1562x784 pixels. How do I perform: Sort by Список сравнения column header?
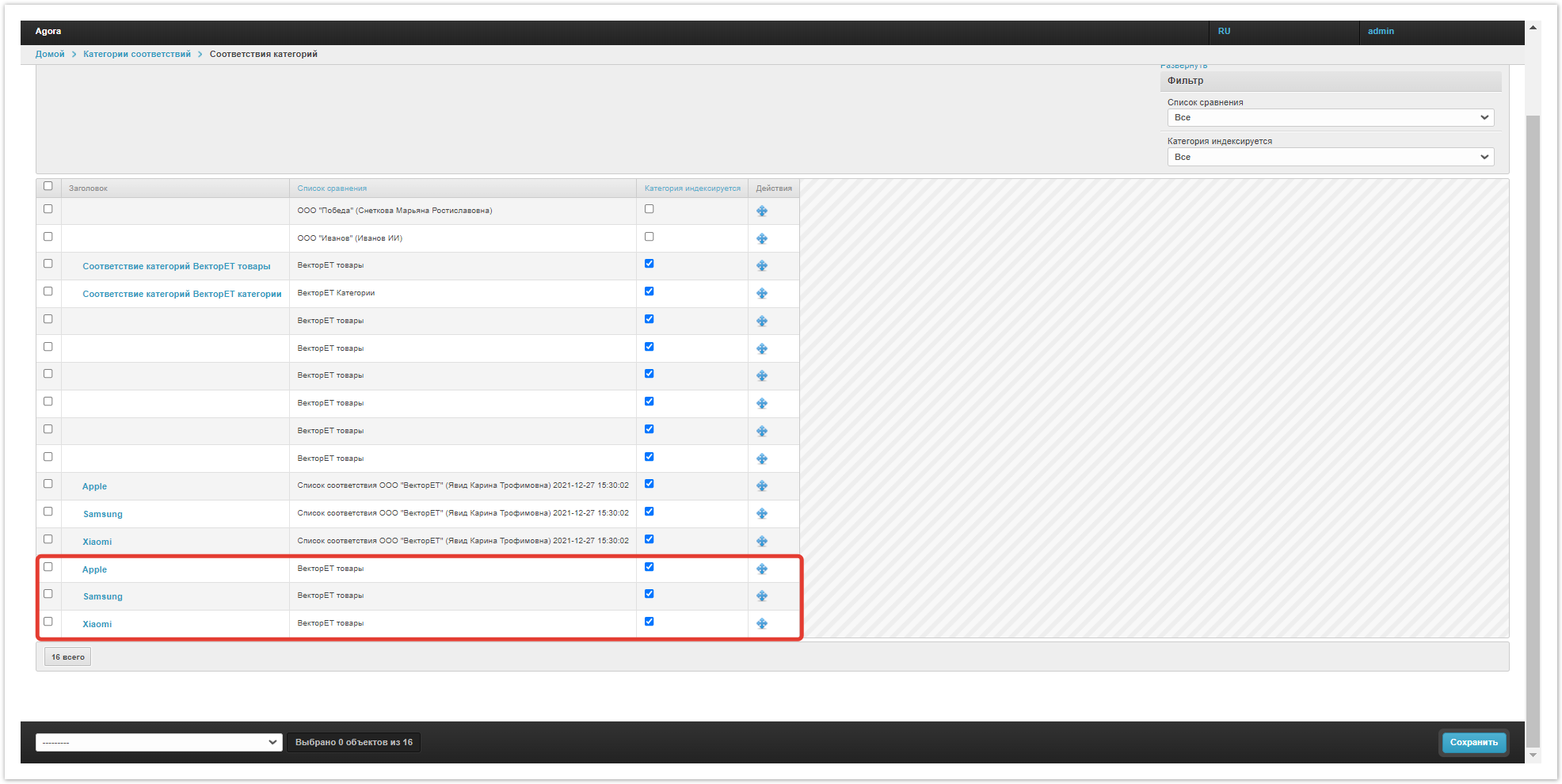click(332, 188)
